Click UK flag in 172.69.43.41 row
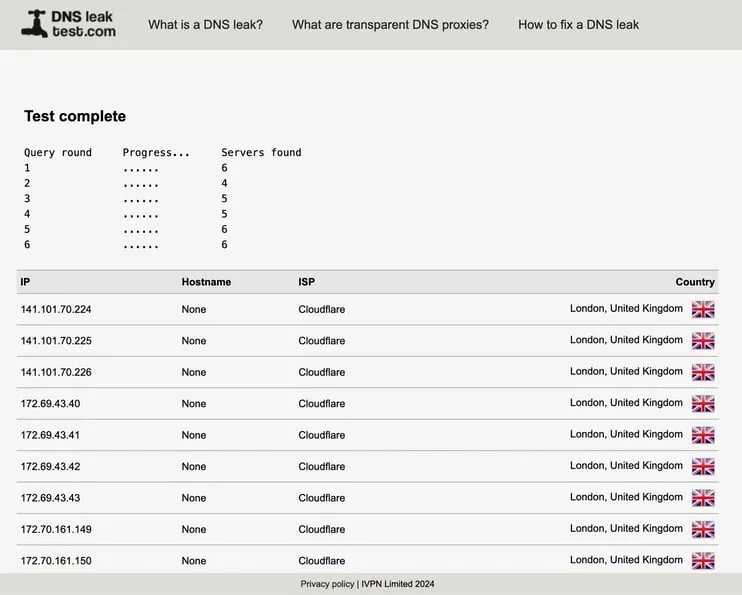 [703, 435]
